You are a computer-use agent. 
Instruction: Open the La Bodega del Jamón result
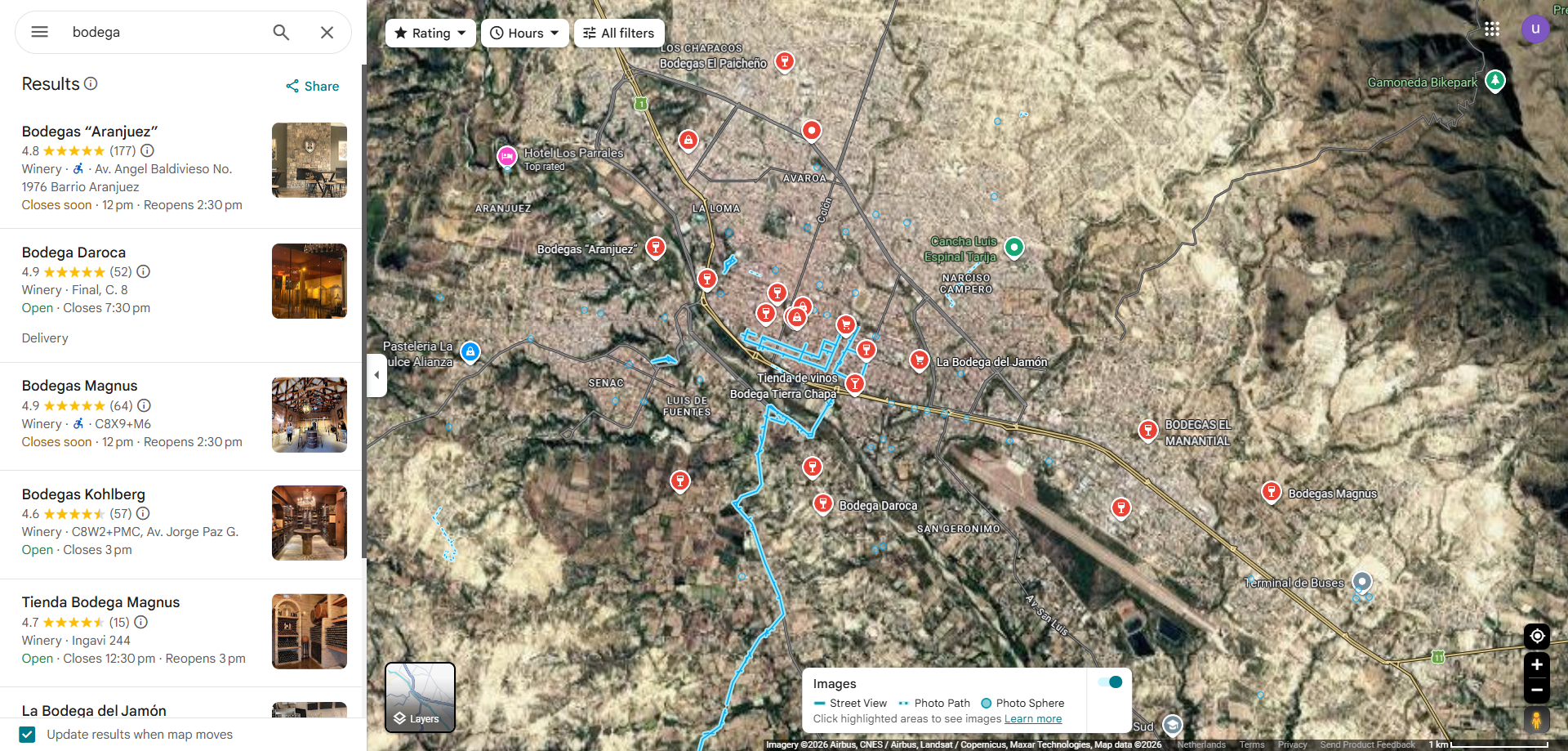point(94,710)
